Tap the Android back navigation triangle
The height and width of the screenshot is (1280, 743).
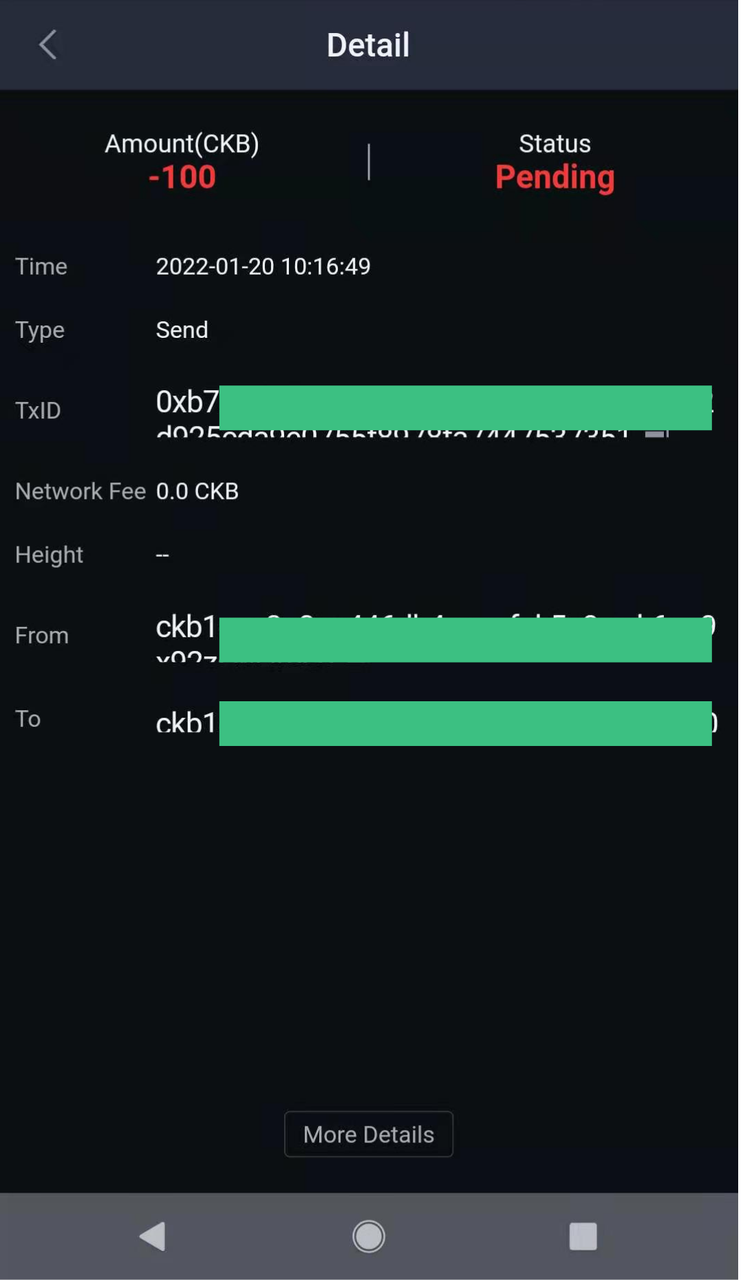click(152, 1237)
